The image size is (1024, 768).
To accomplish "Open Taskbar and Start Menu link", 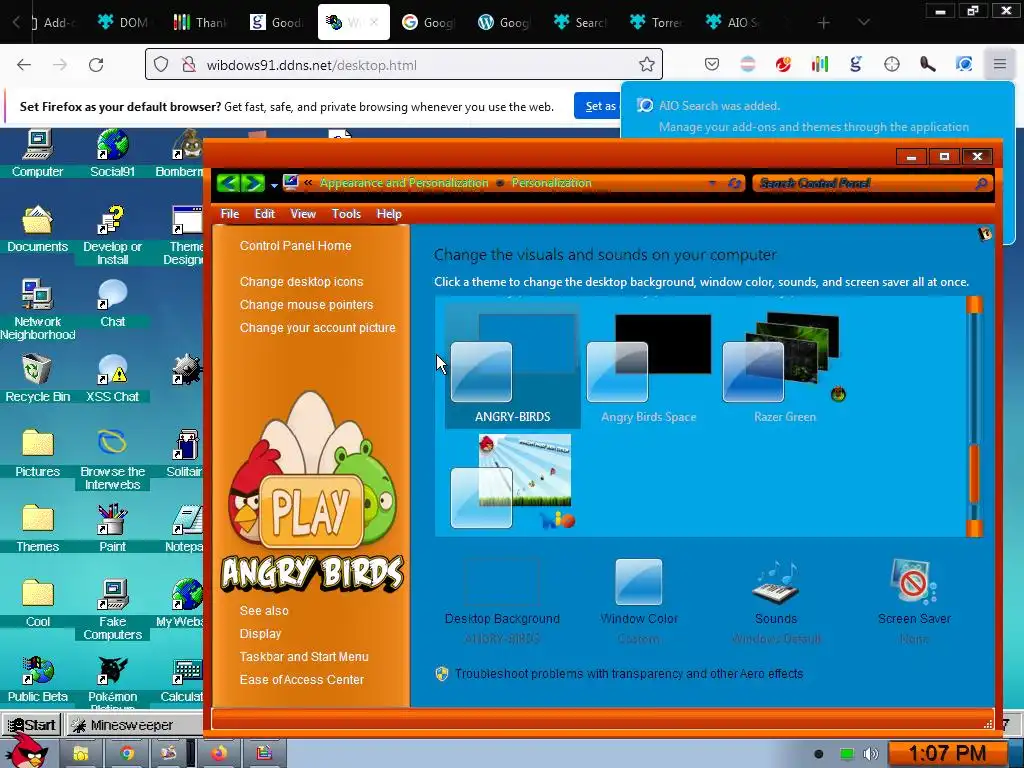I will pos(304,656).
